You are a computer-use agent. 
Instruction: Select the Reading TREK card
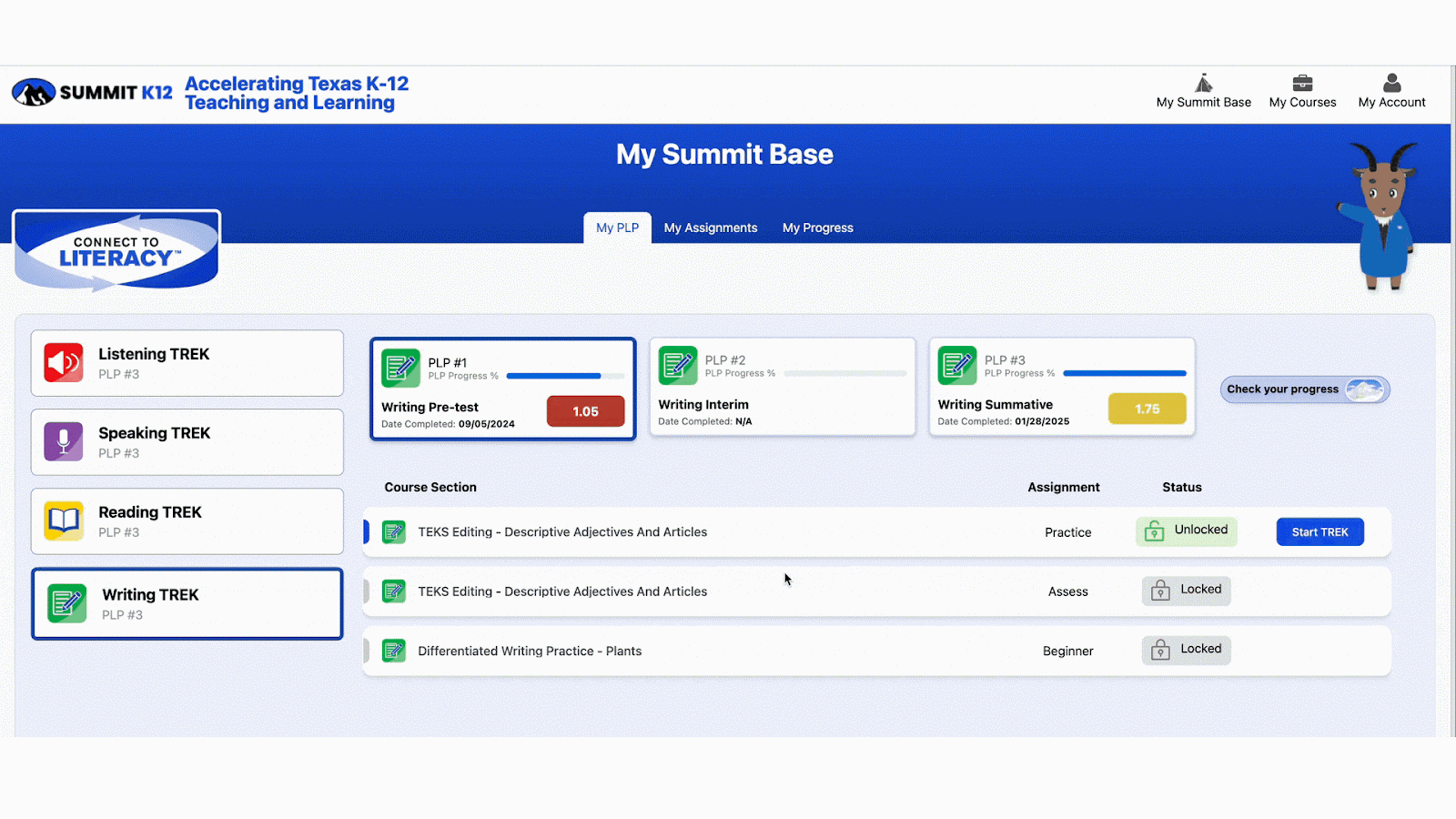[187, 521]
